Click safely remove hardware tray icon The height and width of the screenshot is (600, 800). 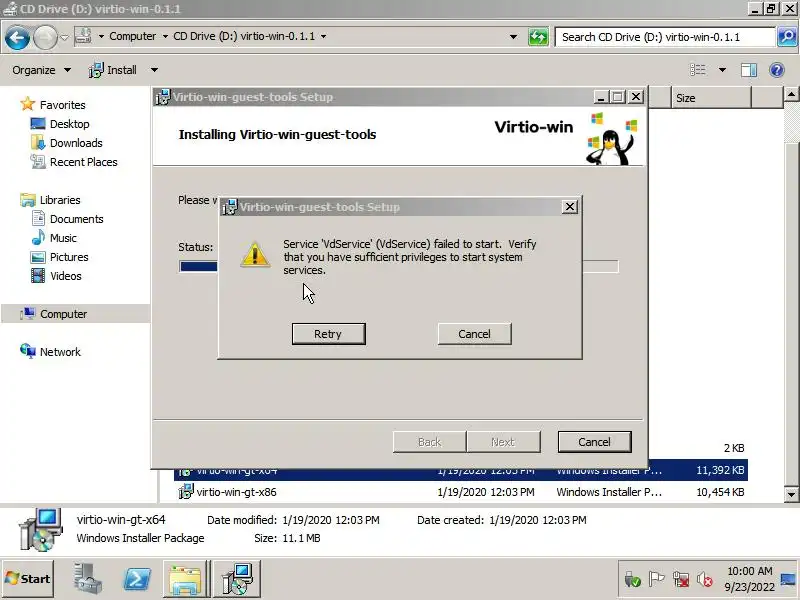[633, 579]
